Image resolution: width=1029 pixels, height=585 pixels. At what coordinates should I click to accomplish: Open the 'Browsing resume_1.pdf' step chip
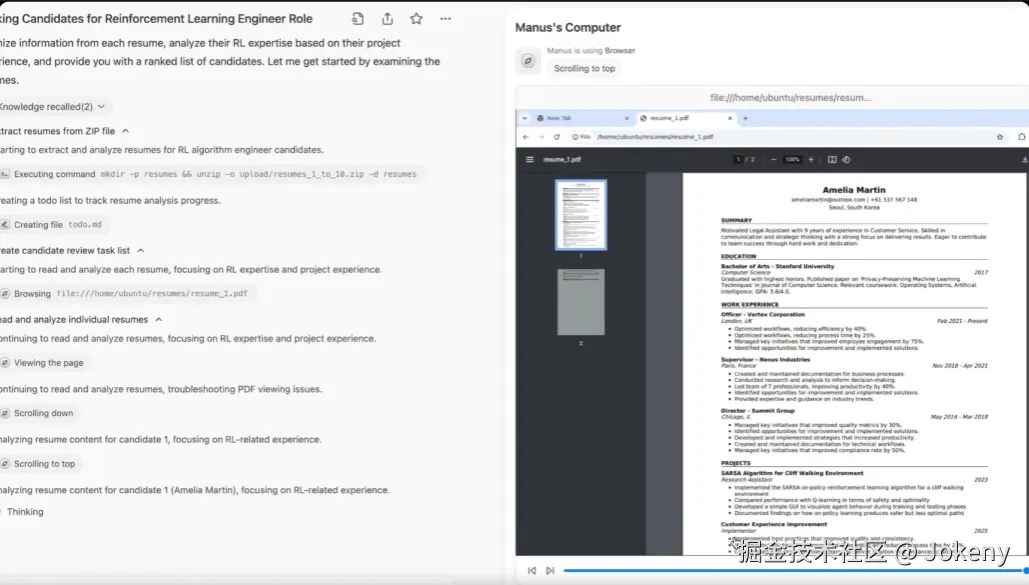tap(126, 293)
